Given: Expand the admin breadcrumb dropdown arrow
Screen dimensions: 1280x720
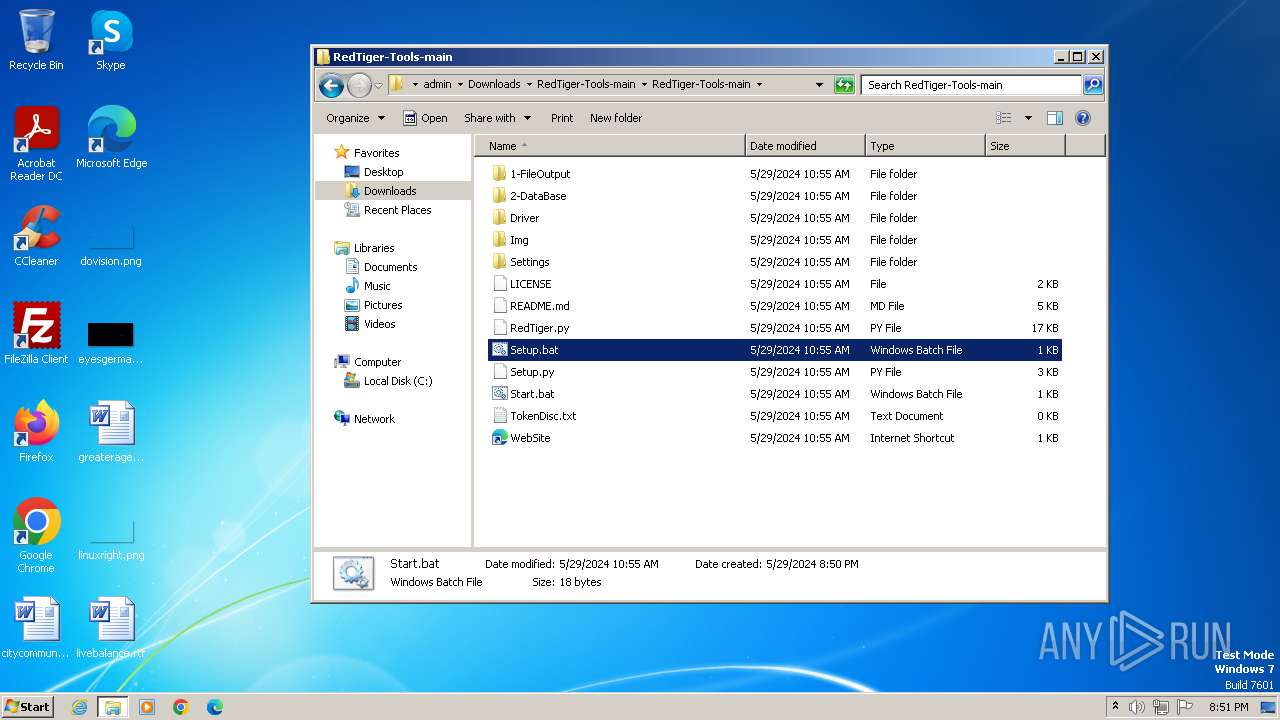Looking at the screenshot, I should click(460, 85).
